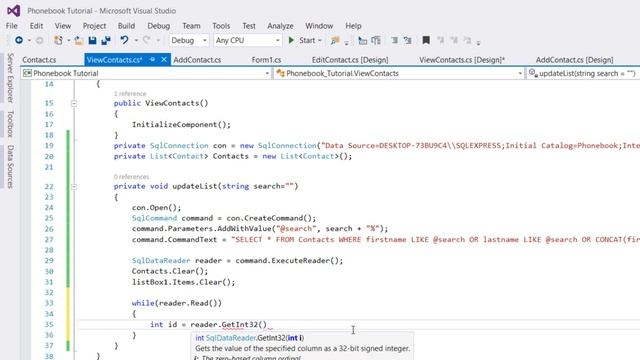Click the Navigate Backward toolbar icon

(19, 40)
